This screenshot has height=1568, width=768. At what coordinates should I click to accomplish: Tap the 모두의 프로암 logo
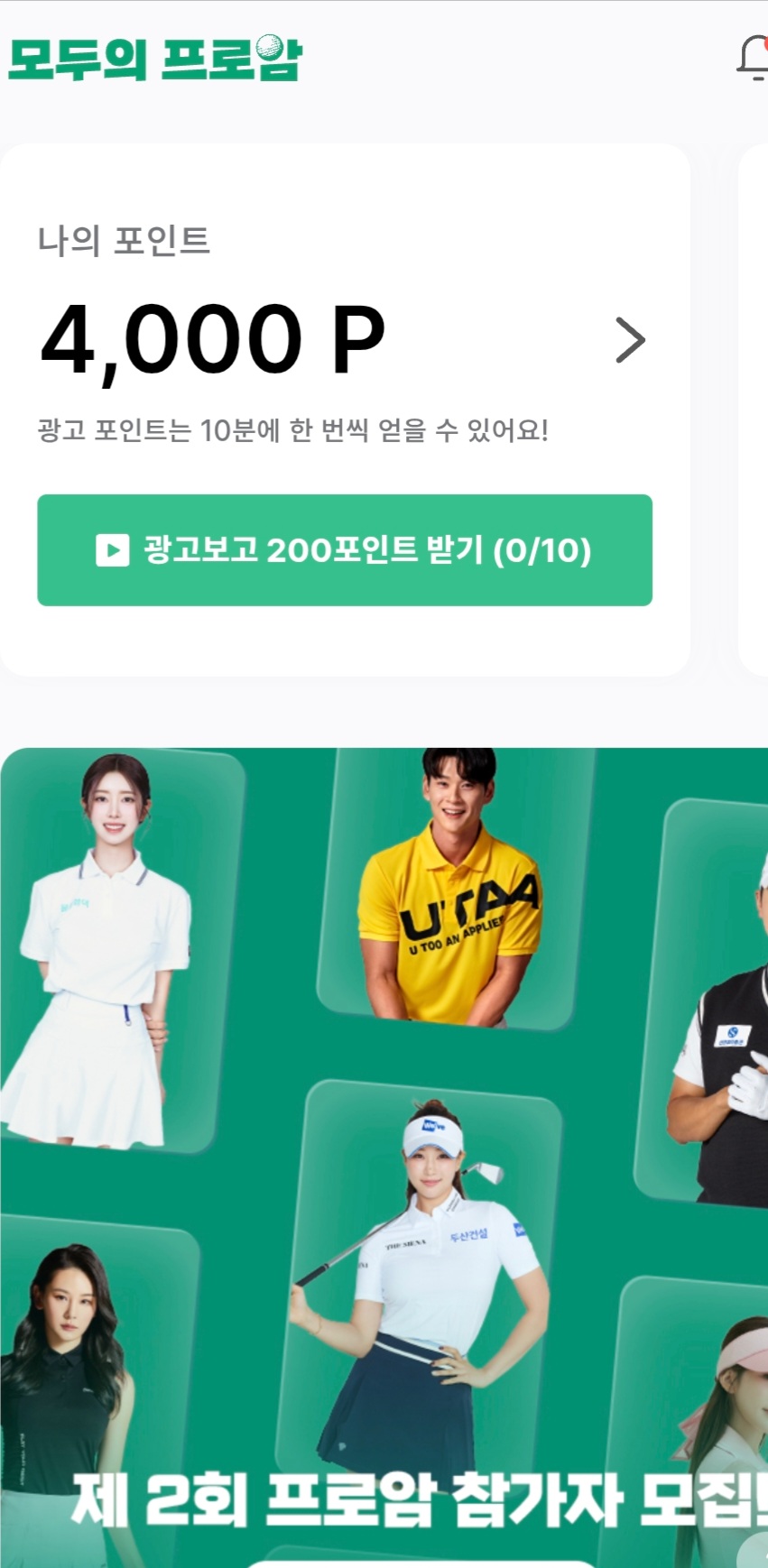(x=154, y=59)
